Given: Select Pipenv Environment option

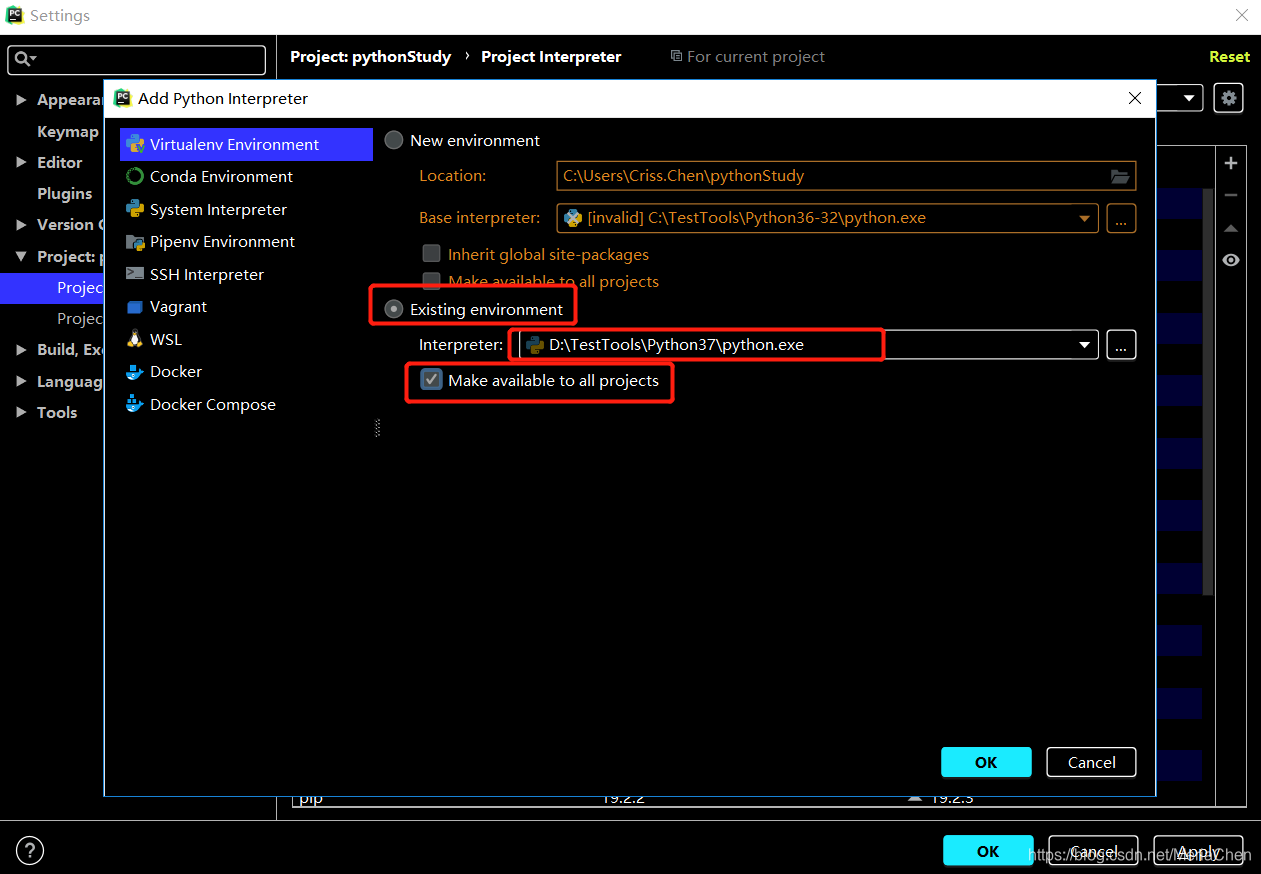Looking at the screenshot, I should [222, 241].
